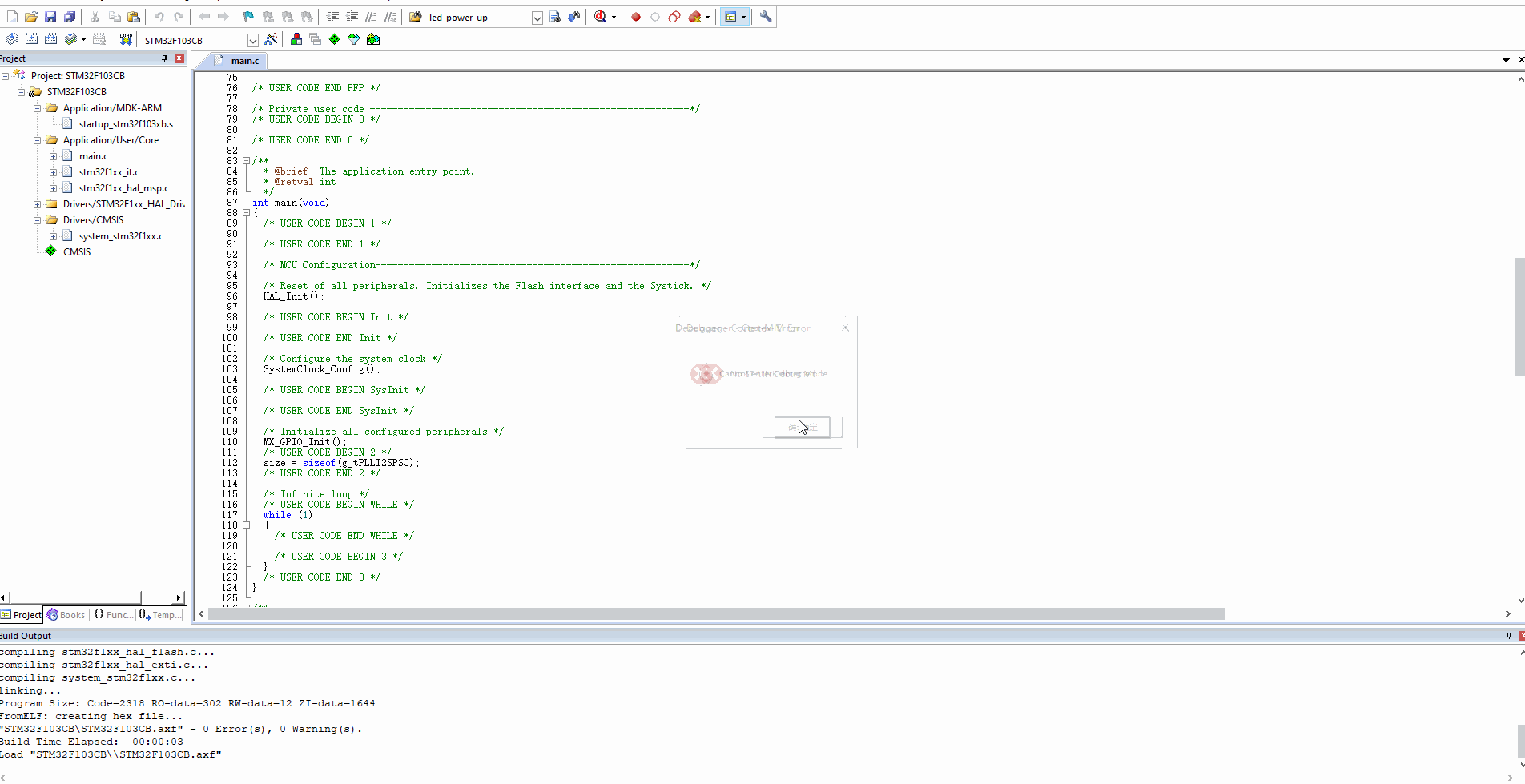Close the Debugger Cortex-M Error dialog
Viewport: 1525px width, 784px height.
845,328
